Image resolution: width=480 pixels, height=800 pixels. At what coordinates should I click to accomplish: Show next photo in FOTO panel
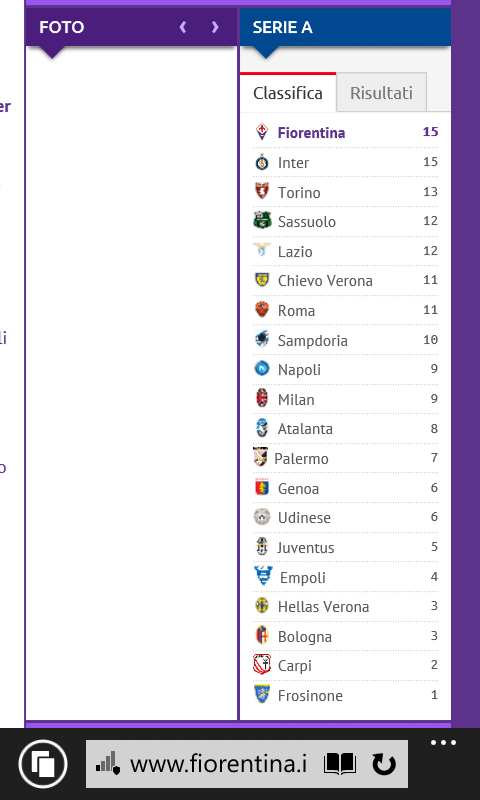[215, 27]
